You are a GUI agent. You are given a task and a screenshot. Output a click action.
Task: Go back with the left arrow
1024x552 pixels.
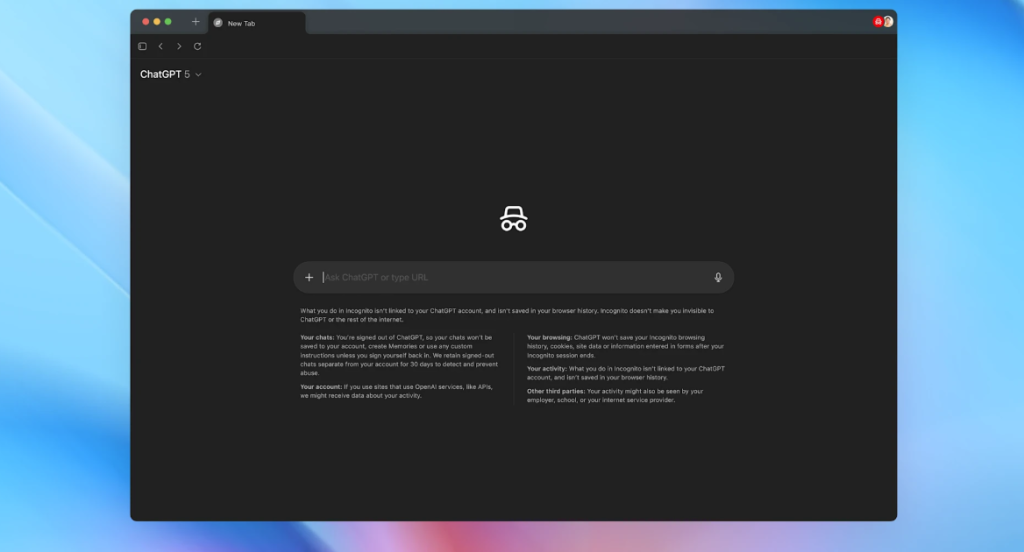coord(160,46)
